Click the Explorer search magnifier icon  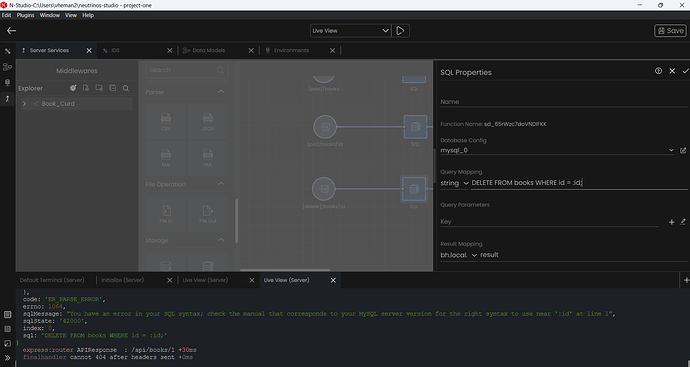[x=126, y=88]
